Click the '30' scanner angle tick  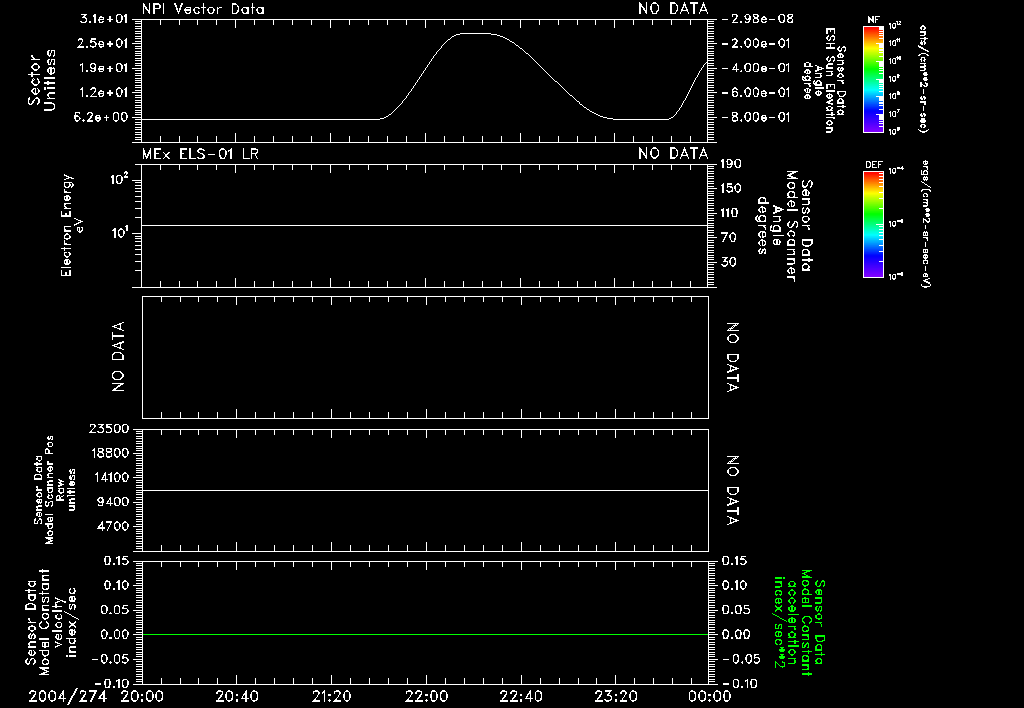(728, 262)
